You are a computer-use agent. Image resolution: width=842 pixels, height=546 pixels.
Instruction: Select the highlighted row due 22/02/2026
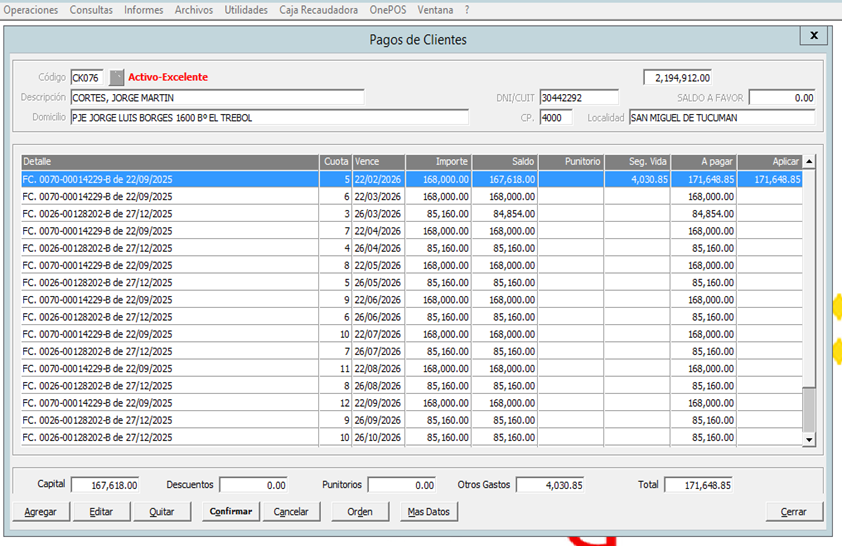pos(412,179)
